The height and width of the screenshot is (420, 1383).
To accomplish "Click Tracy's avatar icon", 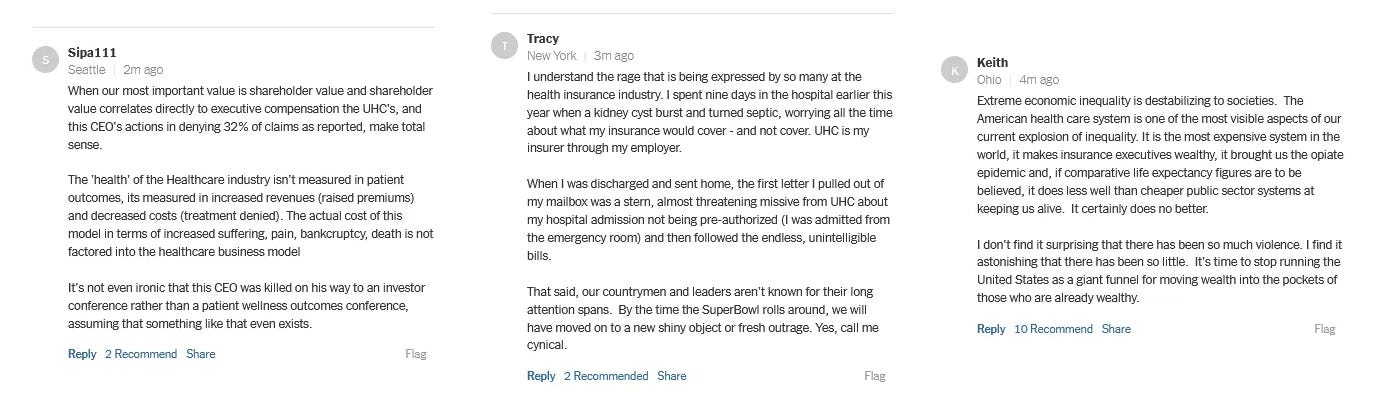I will pyautogui.click(x=505, y=46).
